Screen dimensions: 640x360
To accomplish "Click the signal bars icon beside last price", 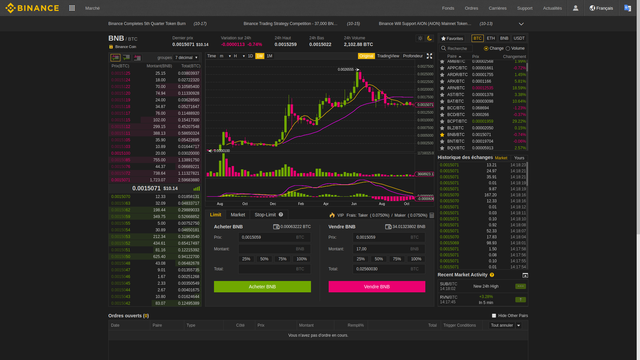I will click(x=197, y=188).
